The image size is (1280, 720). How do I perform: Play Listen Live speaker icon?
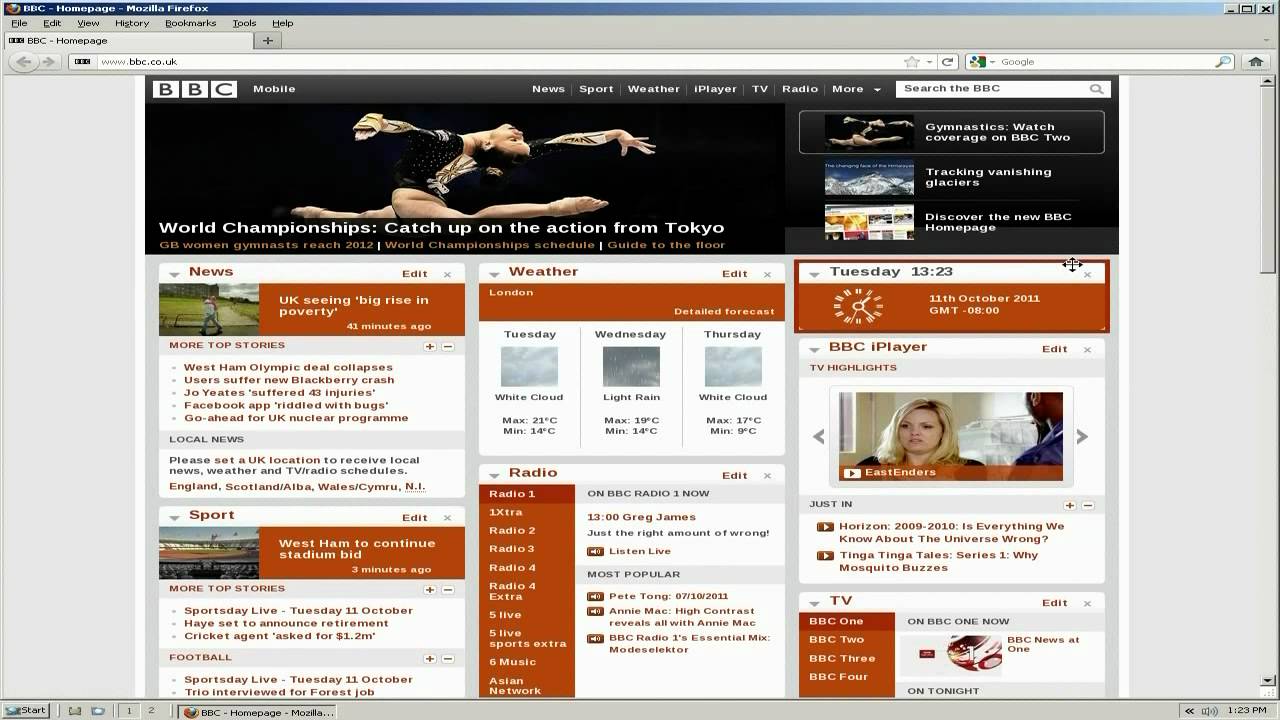596,551
